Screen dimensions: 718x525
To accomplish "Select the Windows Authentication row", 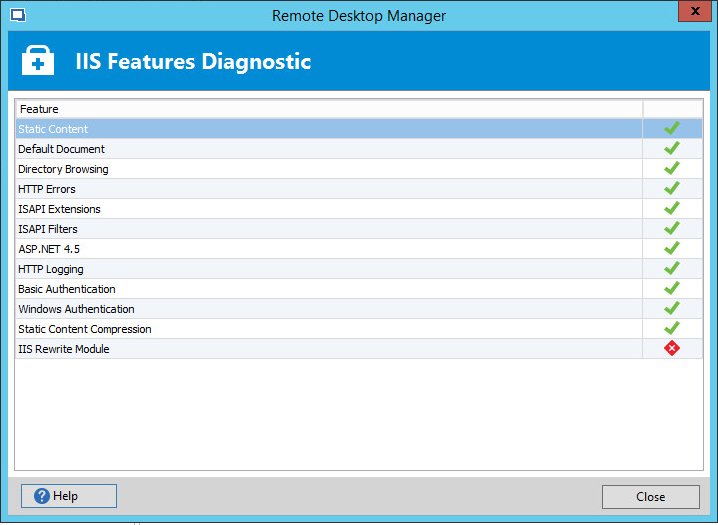I will click(x=359, y=309).
